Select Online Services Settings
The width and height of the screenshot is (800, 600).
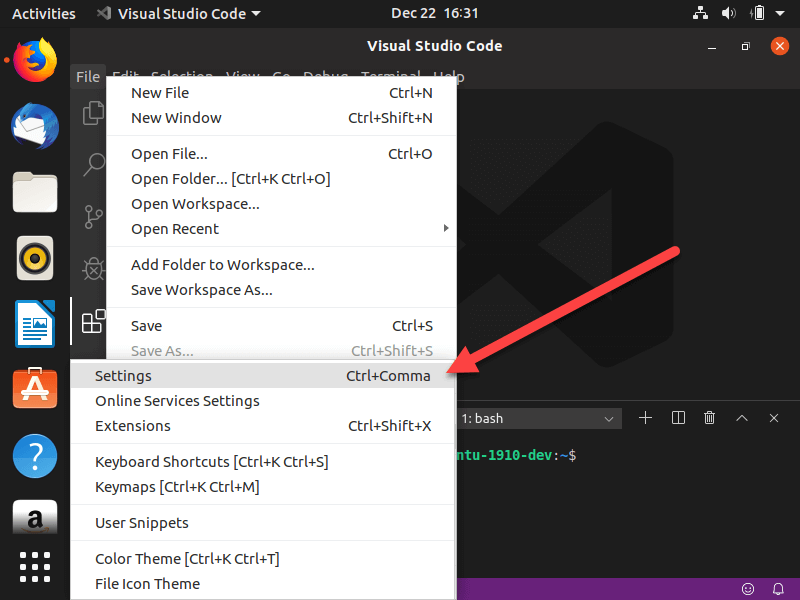click(262, 401)
